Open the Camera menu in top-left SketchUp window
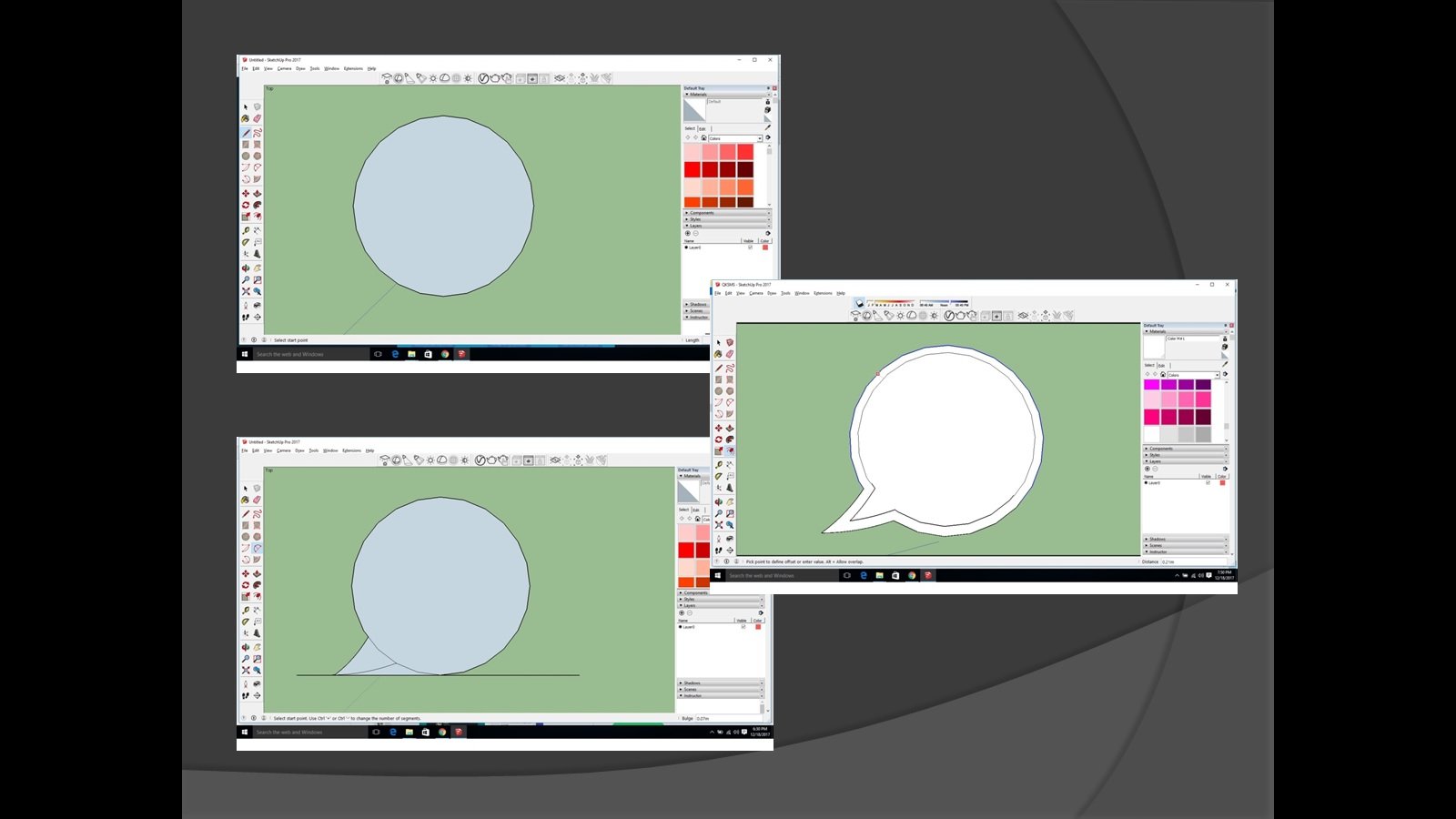This screenshot has width=1456, height=819. (285, 68)
